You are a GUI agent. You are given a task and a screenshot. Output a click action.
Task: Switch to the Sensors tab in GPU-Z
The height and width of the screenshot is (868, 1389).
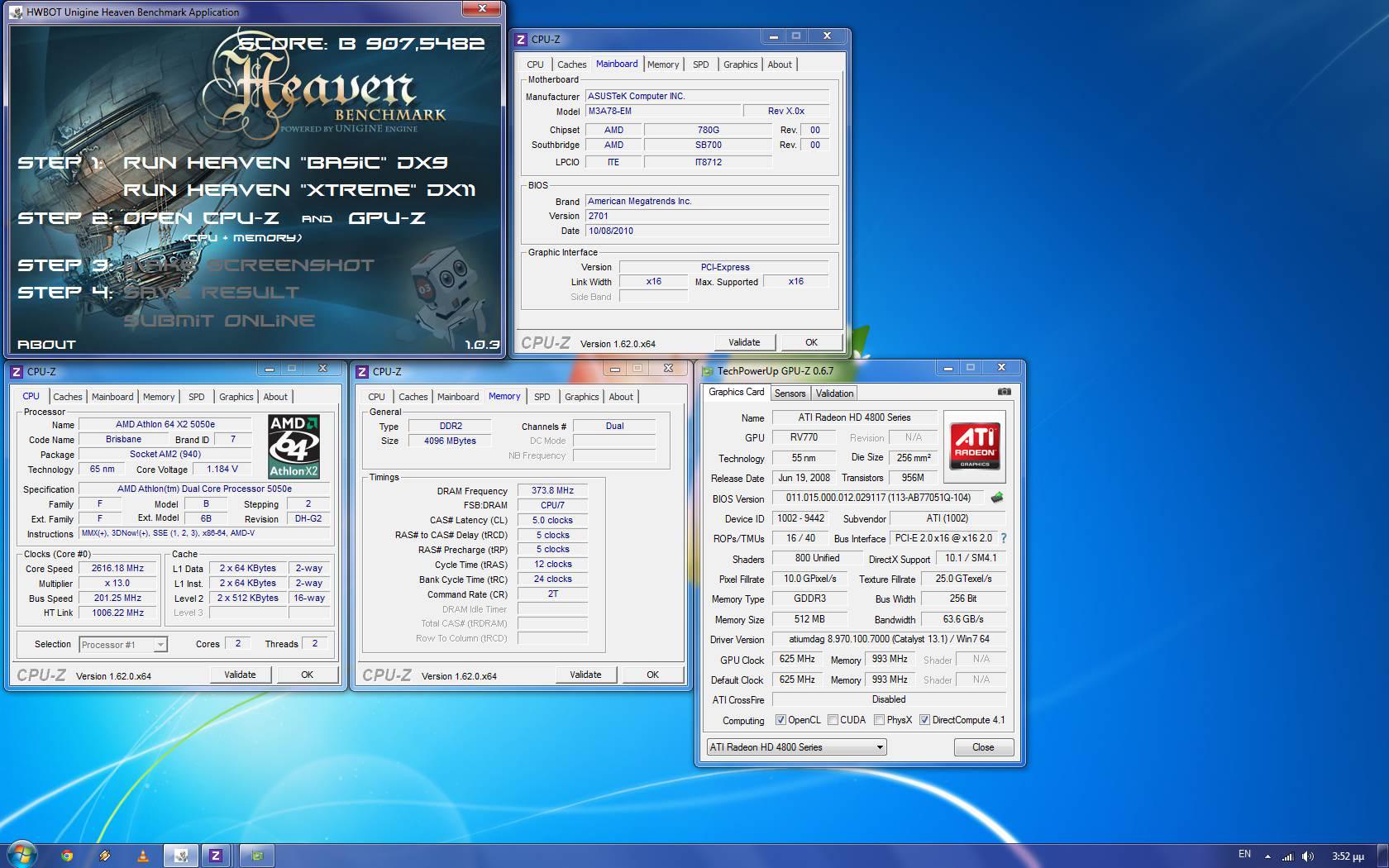point(790,393)
